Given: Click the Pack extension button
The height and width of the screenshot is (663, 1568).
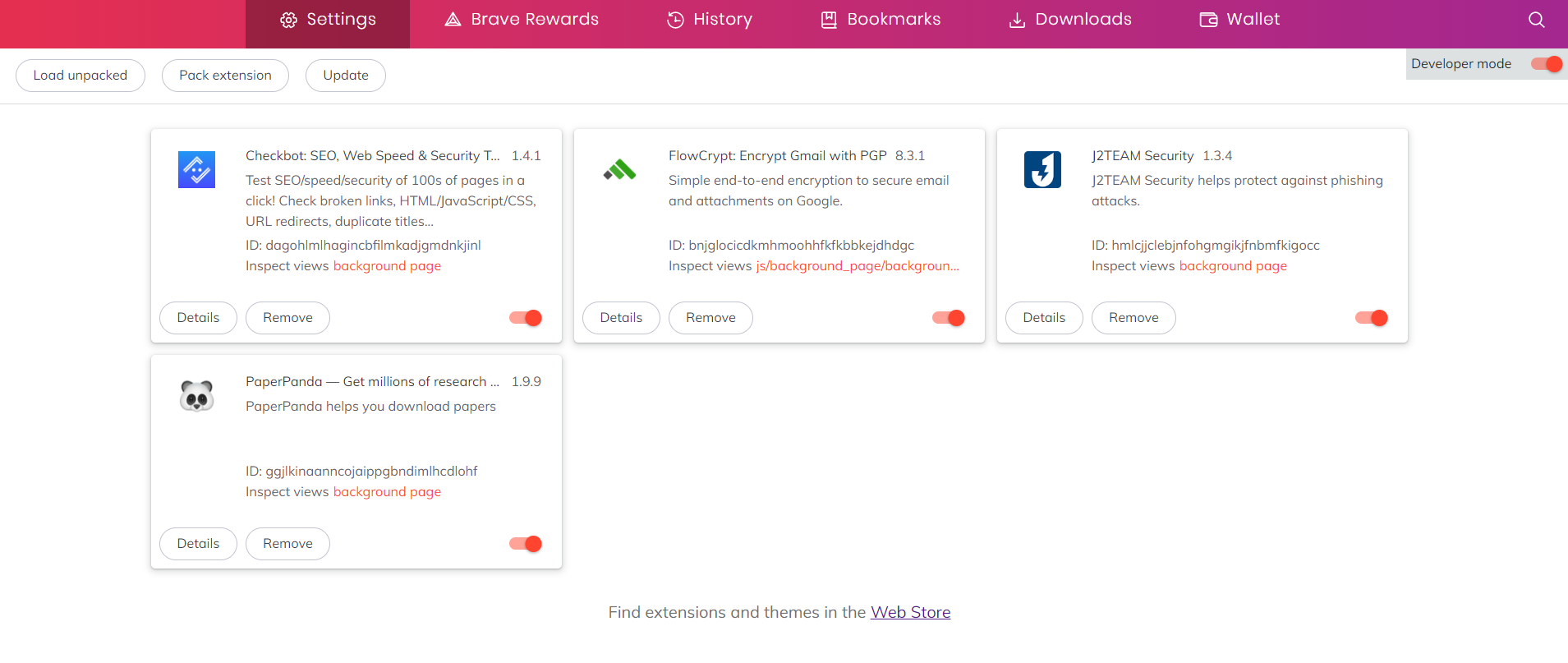Looking at the screenshot, I should 225,76.
